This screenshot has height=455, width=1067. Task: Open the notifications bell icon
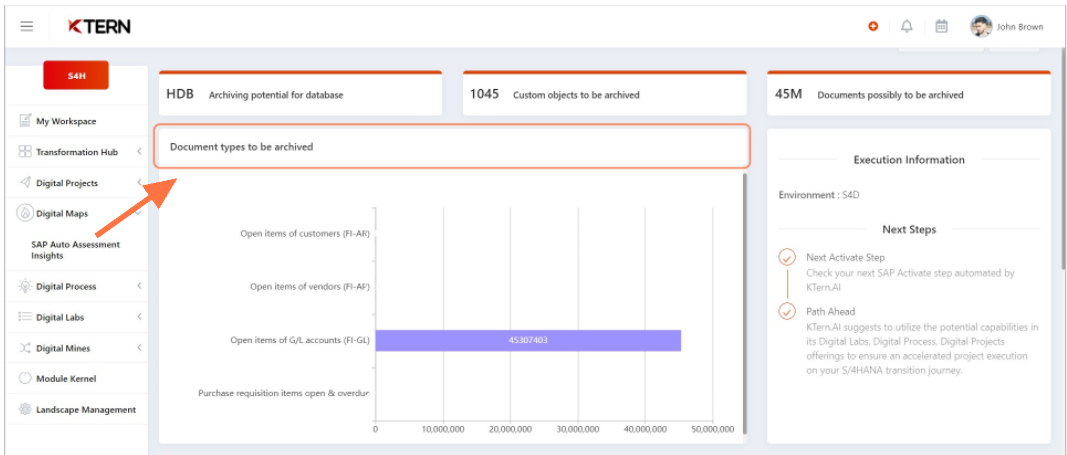coord(906,27)
